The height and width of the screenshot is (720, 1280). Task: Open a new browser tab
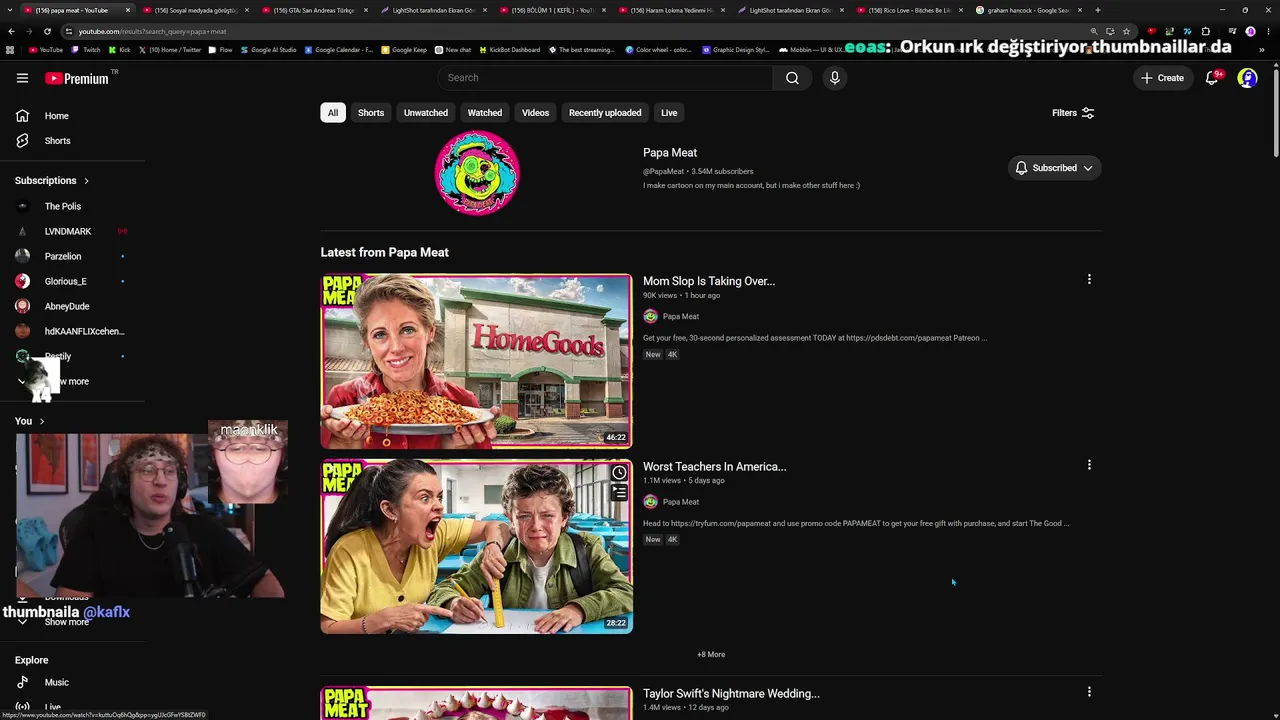point(1097,10)
